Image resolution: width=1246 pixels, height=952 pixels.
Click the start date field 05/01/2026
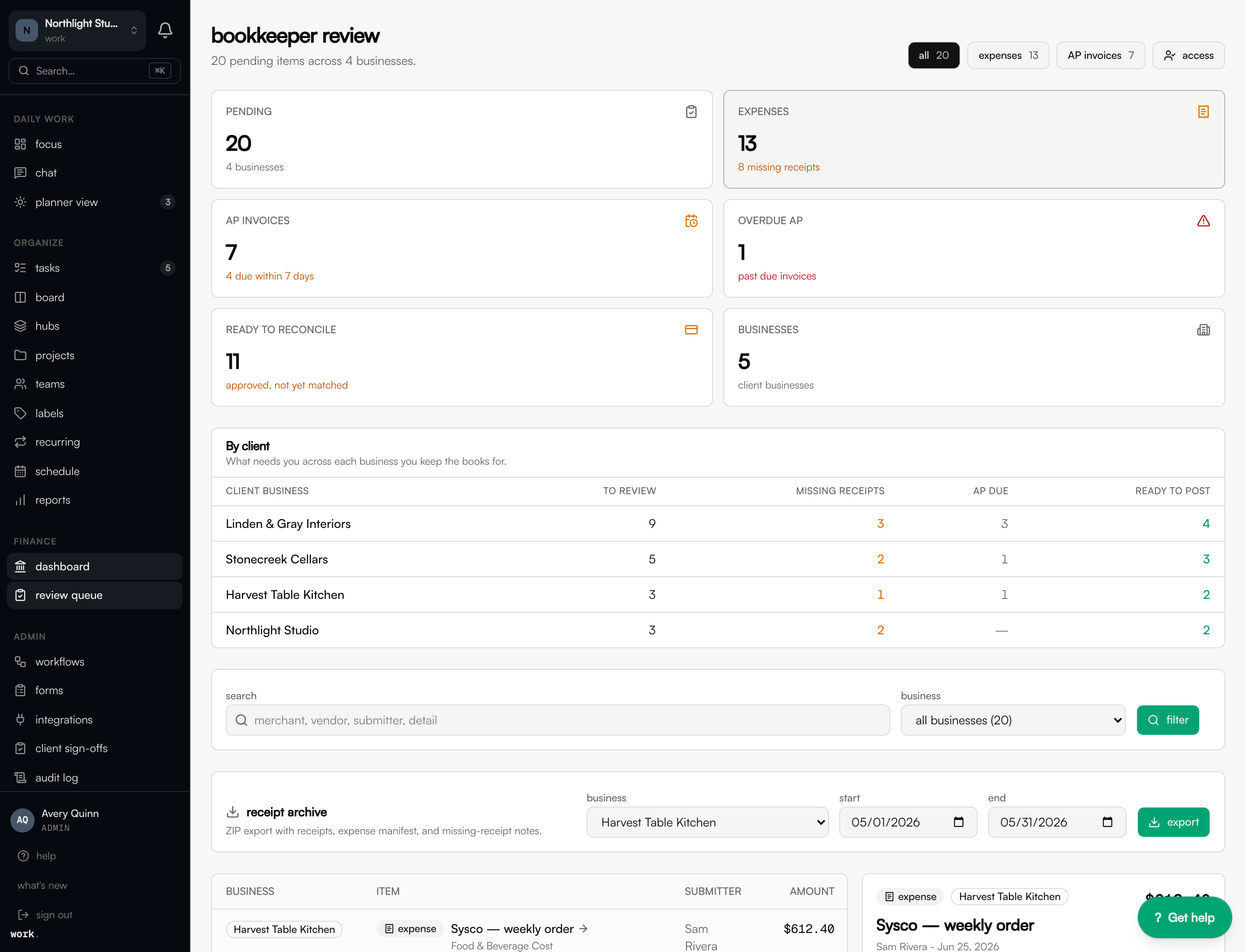pos(908,822)
